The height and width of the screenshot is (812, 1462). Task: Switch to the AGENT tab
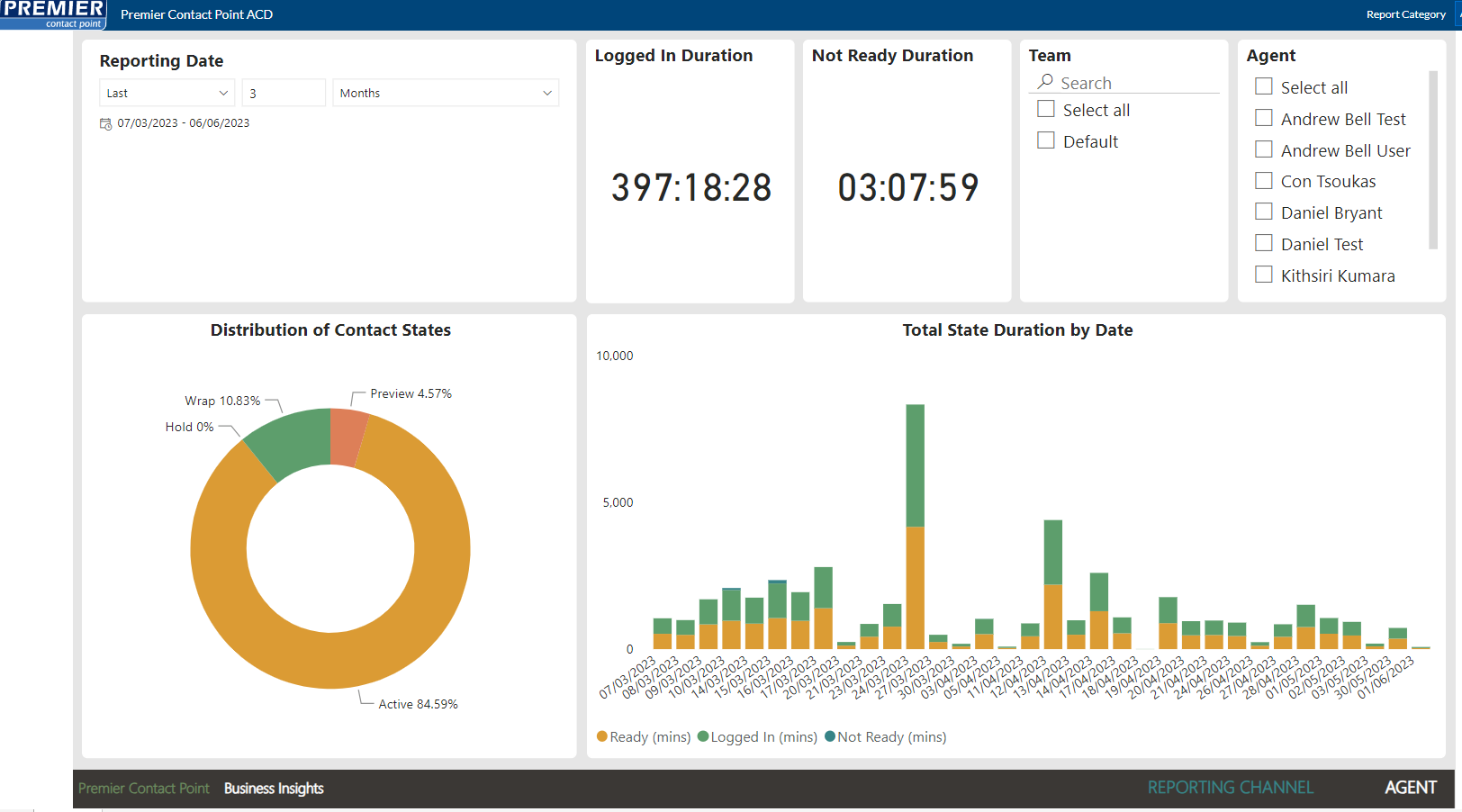[x=1410, y=788]
